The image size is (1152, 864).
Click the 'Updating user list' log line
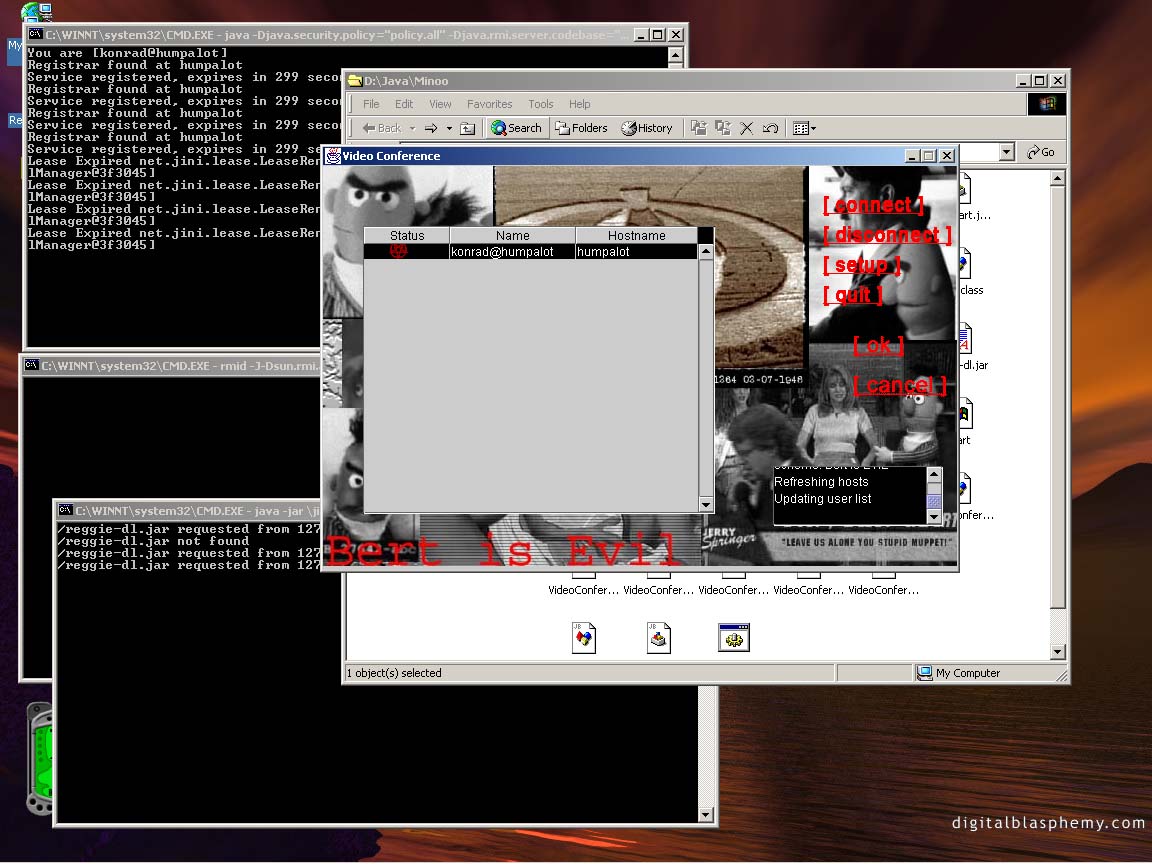822,499
